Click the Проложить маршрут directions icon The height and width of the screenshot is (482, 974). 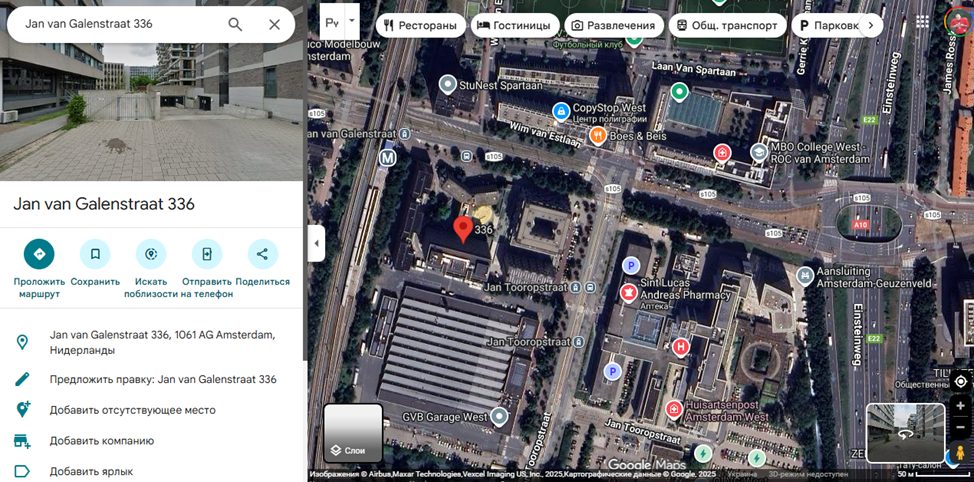point(39,254)
